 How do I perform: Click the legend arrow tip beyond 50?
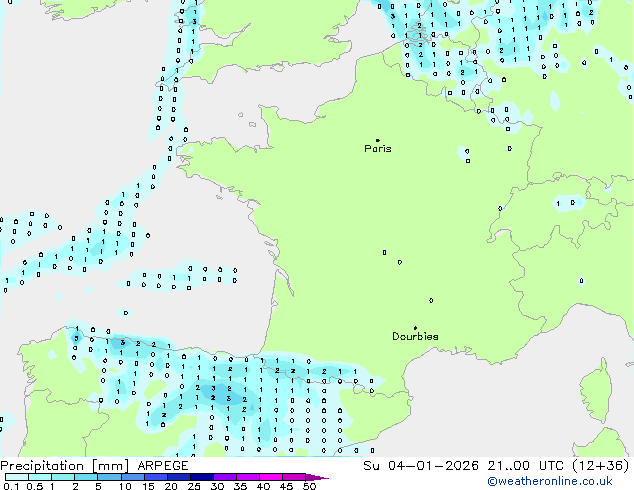(x=317, y=477)
